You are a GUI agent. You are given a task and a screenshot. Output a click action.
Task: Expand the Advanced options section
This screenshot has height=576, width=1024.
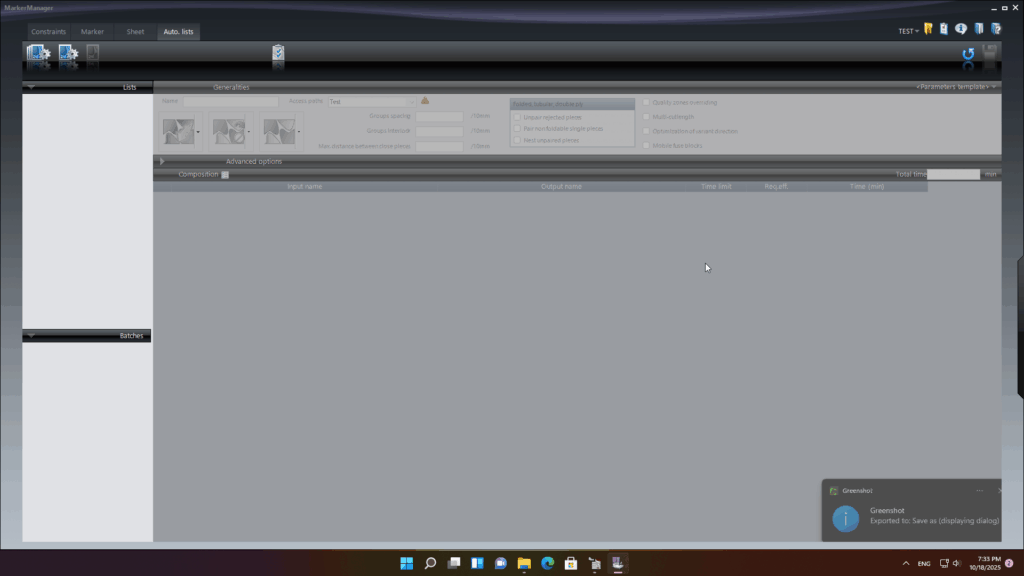[x=162, y=161]
